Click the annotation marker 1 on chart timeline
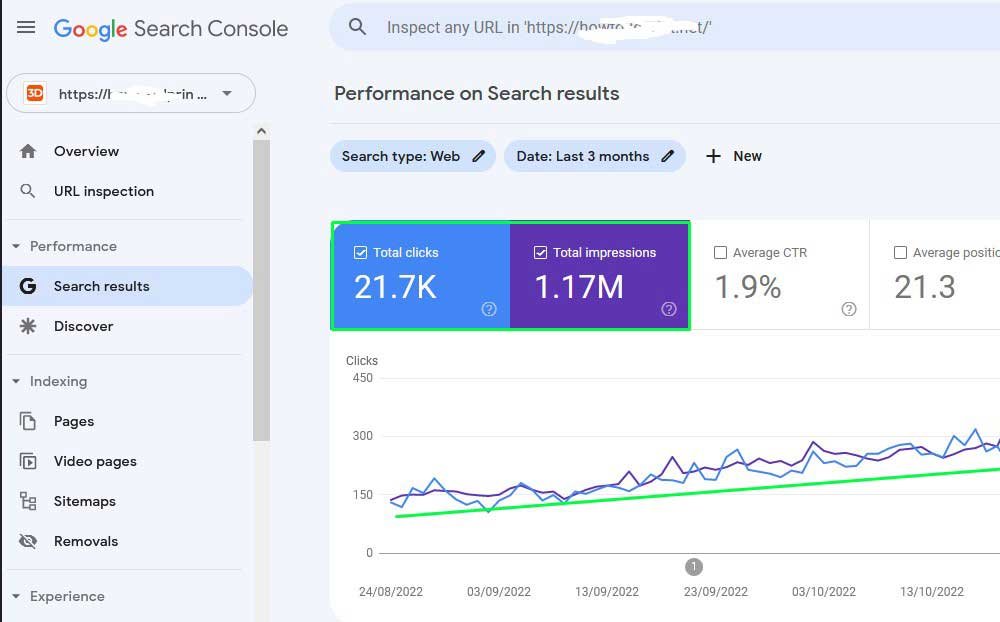 tap(694, 566)
